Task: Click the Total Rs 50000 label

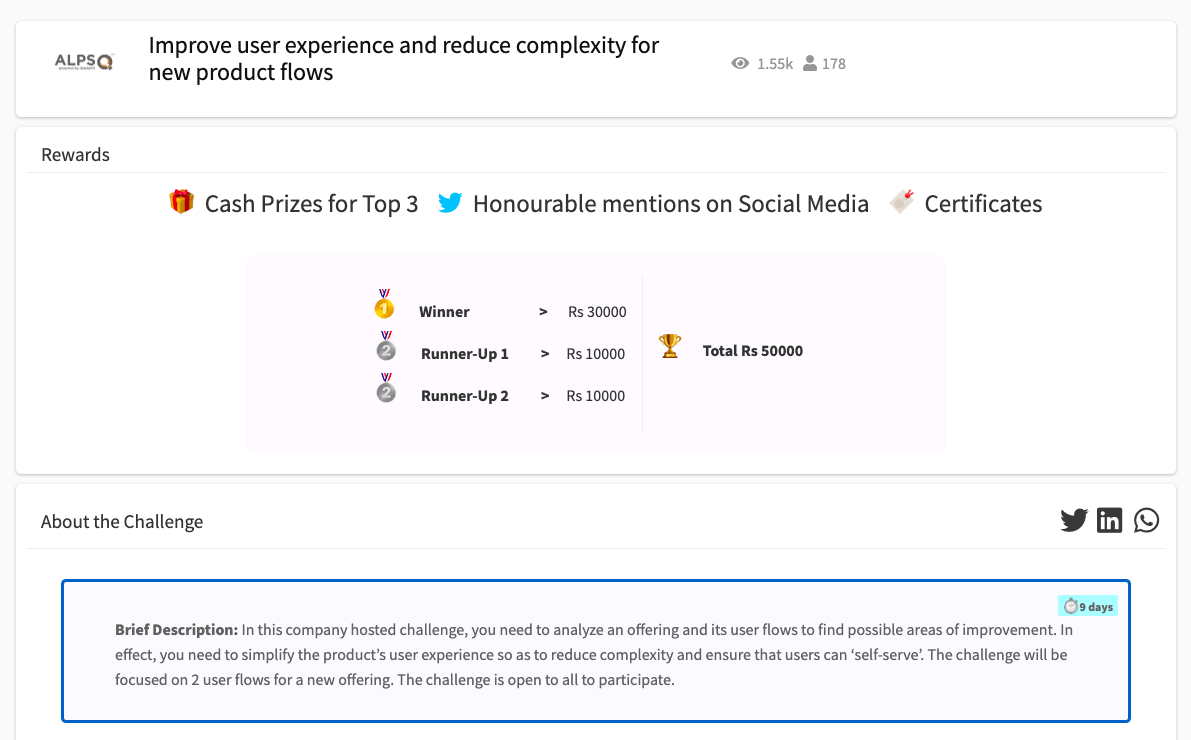Action: [752, 351]
